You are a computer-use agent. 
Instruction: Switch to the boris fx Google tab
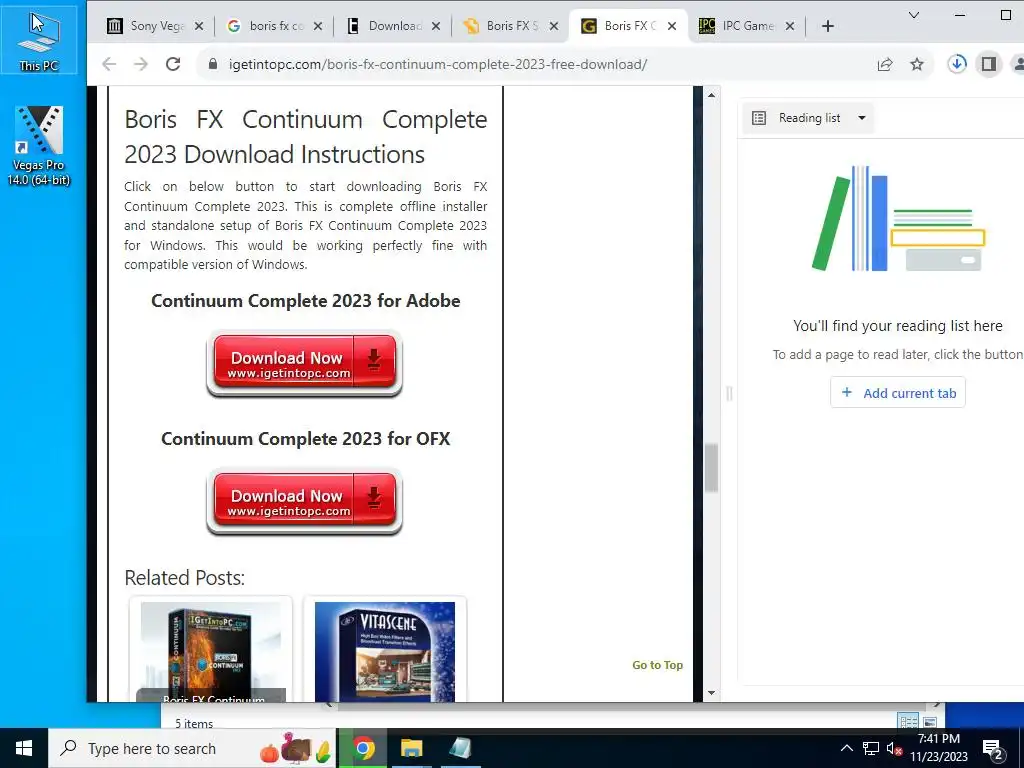pos(276,26)
